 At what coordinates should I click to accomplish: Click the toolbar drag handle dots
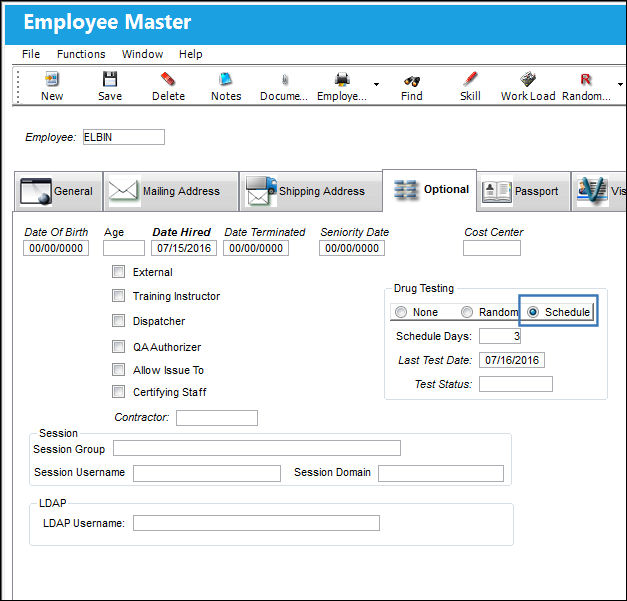point(18,87)
